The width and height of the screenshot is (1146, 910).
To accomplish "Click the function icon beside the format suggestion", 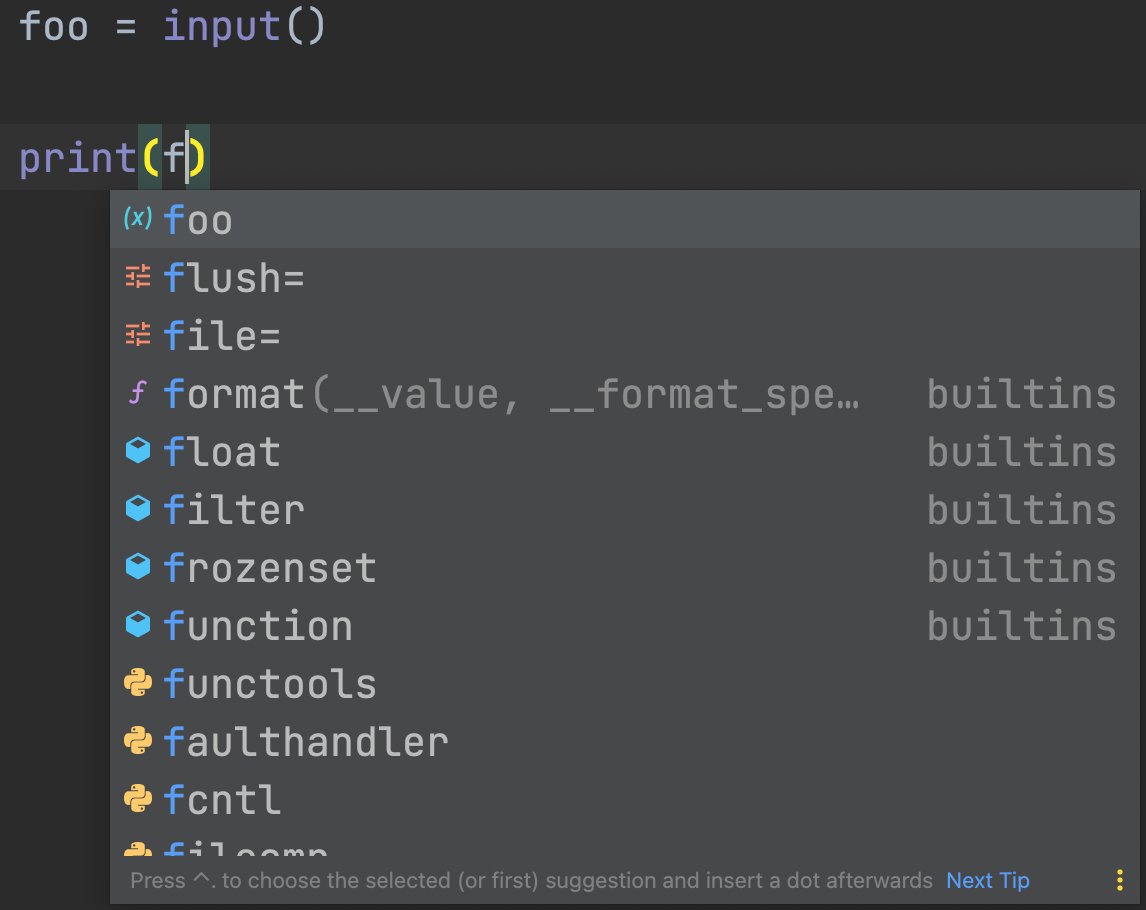I will (x=137, y=393).
